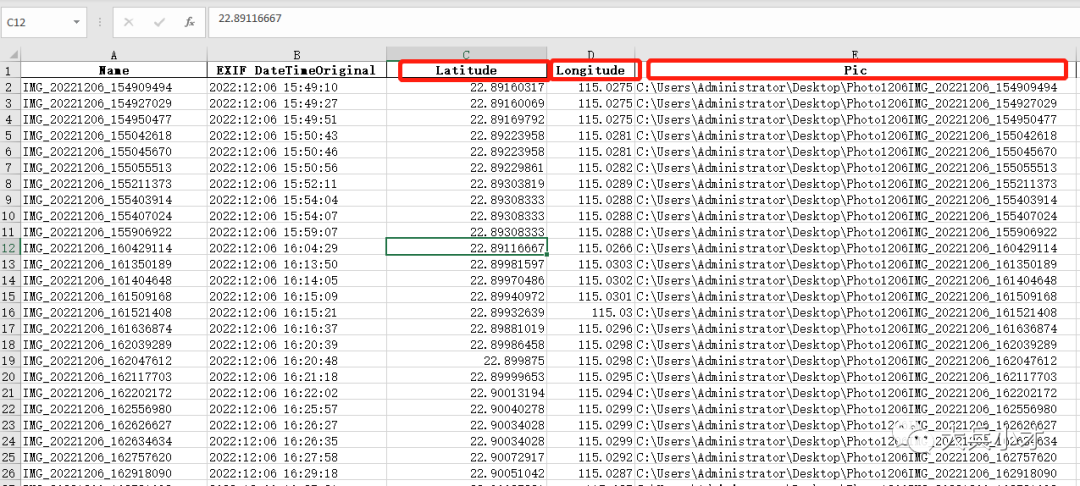Viewport: 1080px width, 486px height.
Task: Select row 12 header
Action: (x=10, y=246)
